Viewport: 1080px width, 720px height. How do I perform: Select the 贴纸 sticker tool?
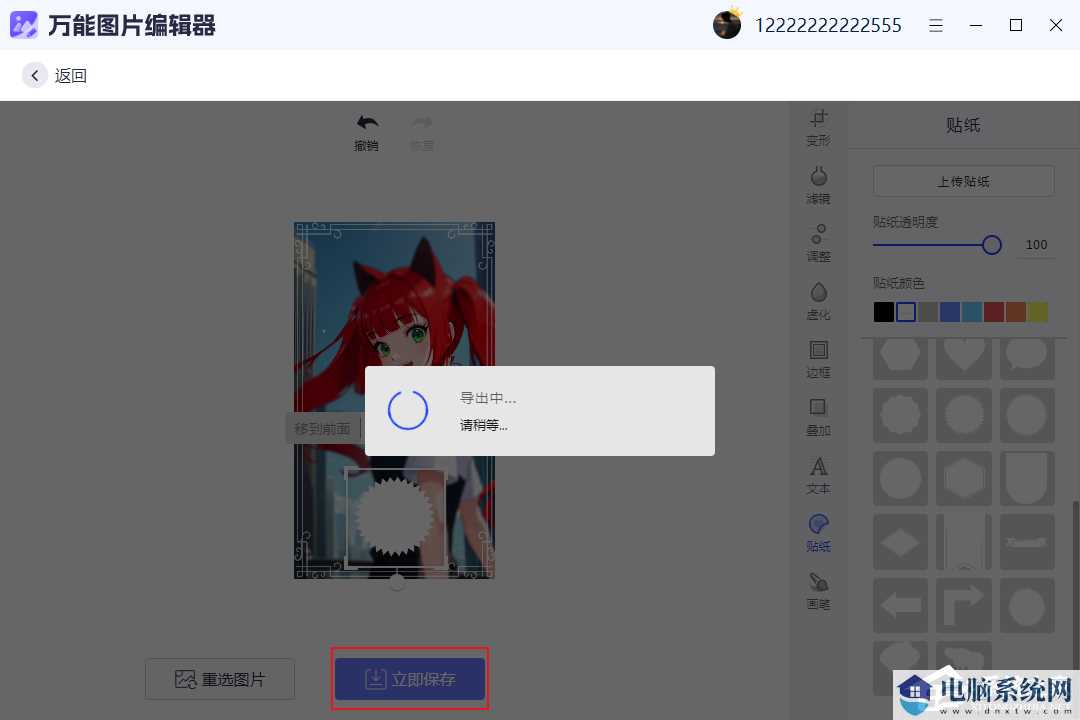[818, 533]
